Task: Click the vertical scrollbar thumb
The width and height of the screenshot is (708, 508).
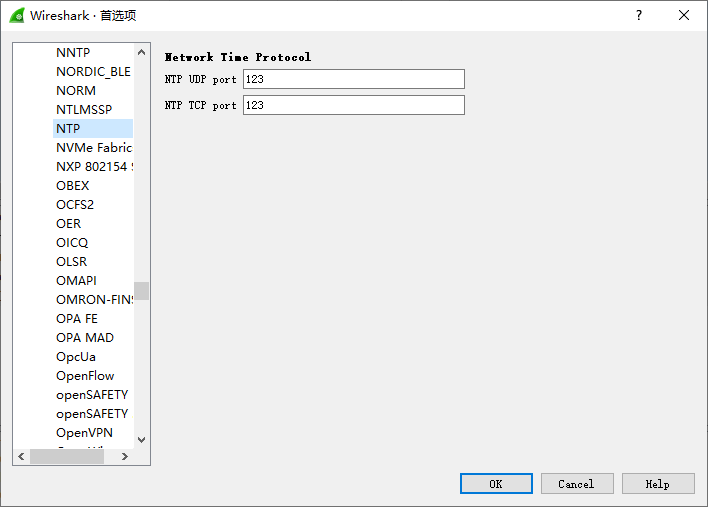Action: [141, 290]
